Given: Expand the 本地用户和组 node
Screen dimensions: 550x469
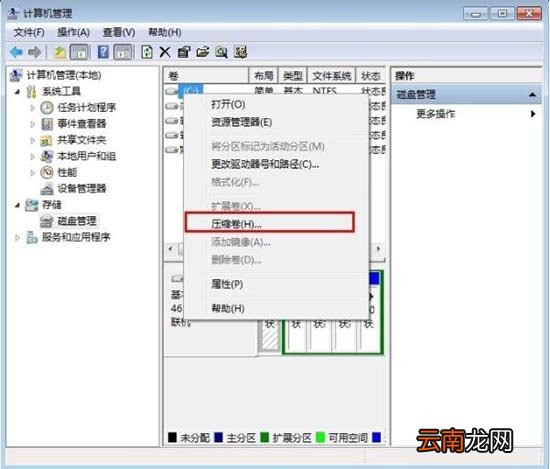Looking at the screenshot, I should click(x=33, y=156).
